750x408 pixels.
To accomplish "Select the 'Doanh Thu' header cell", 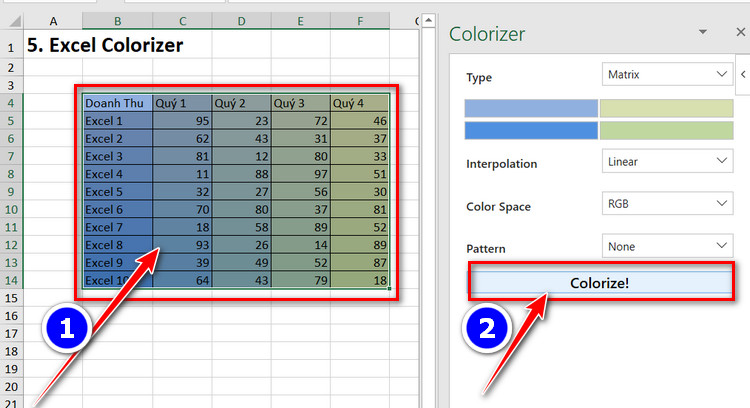I will (x=118, y=103).
